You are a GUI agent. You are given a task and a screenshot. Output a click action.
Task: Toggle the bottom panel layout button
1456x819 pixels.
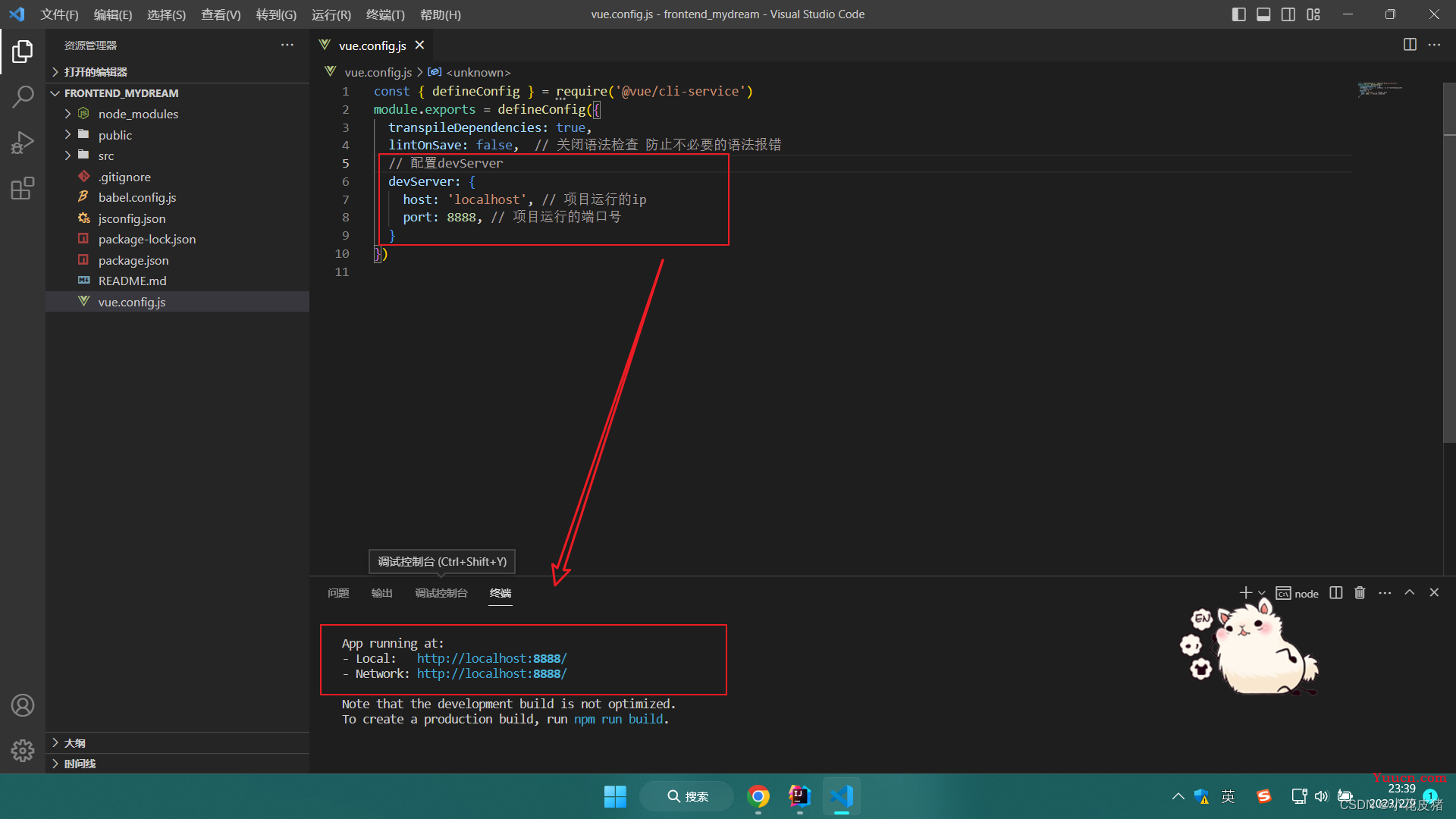(1263, 14)
